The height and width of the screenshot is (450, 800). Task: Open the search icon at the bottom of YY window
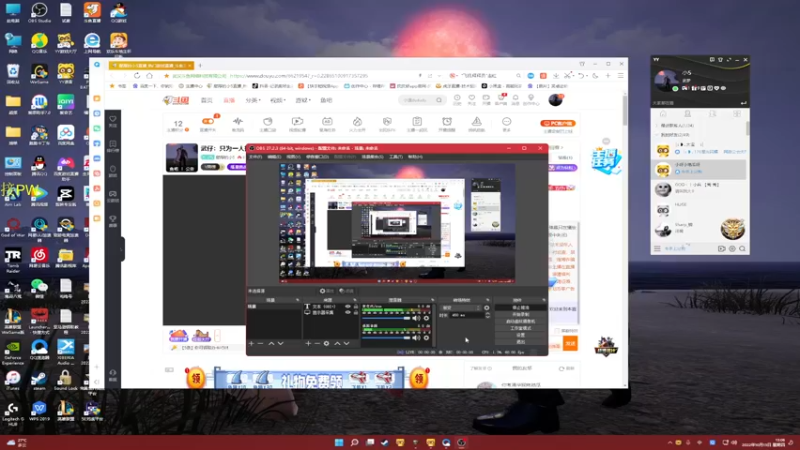pyautogui.click(x=742, y=248)
